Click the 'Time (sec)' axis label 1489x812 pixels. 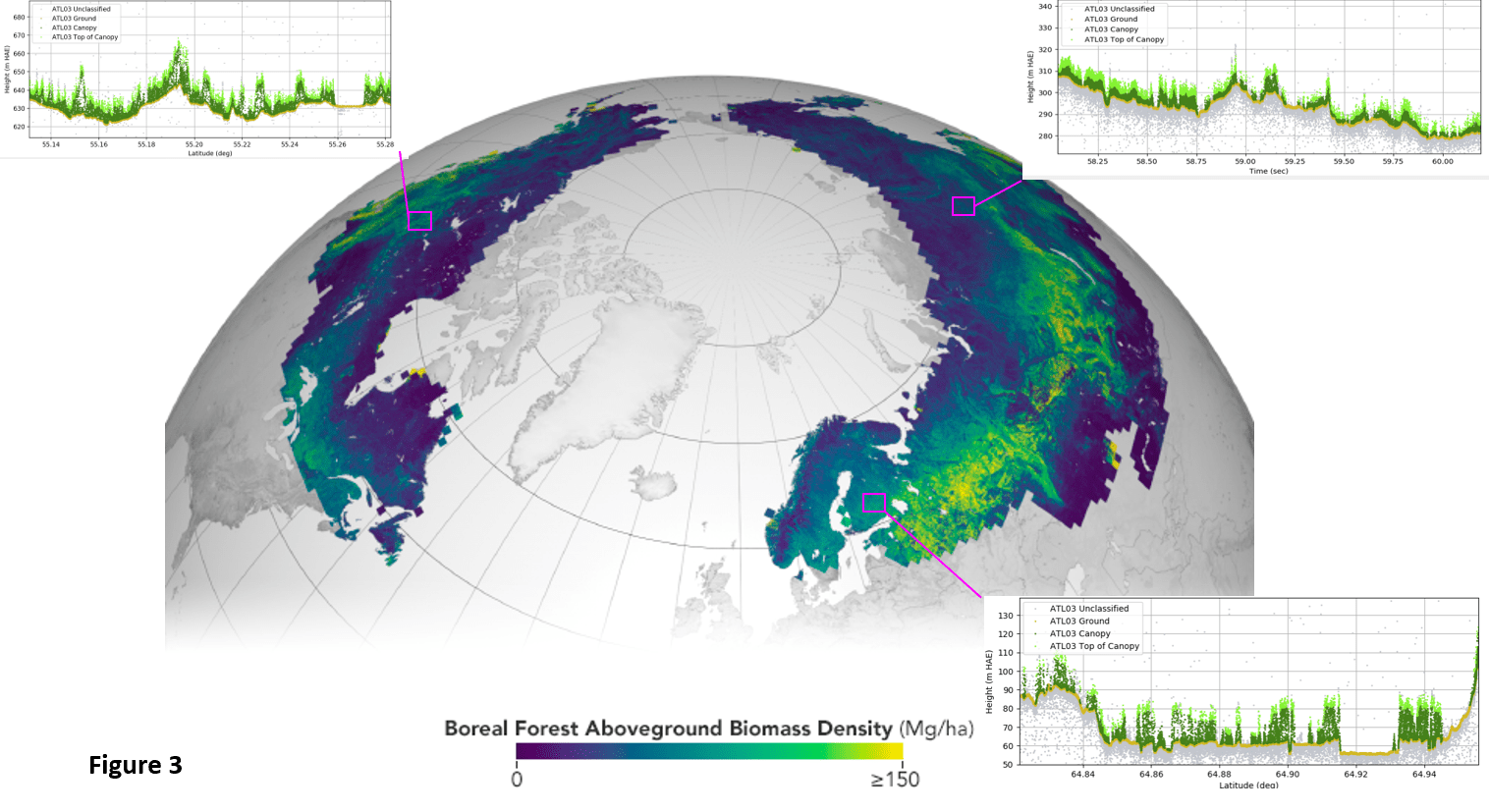point(1268,171)
